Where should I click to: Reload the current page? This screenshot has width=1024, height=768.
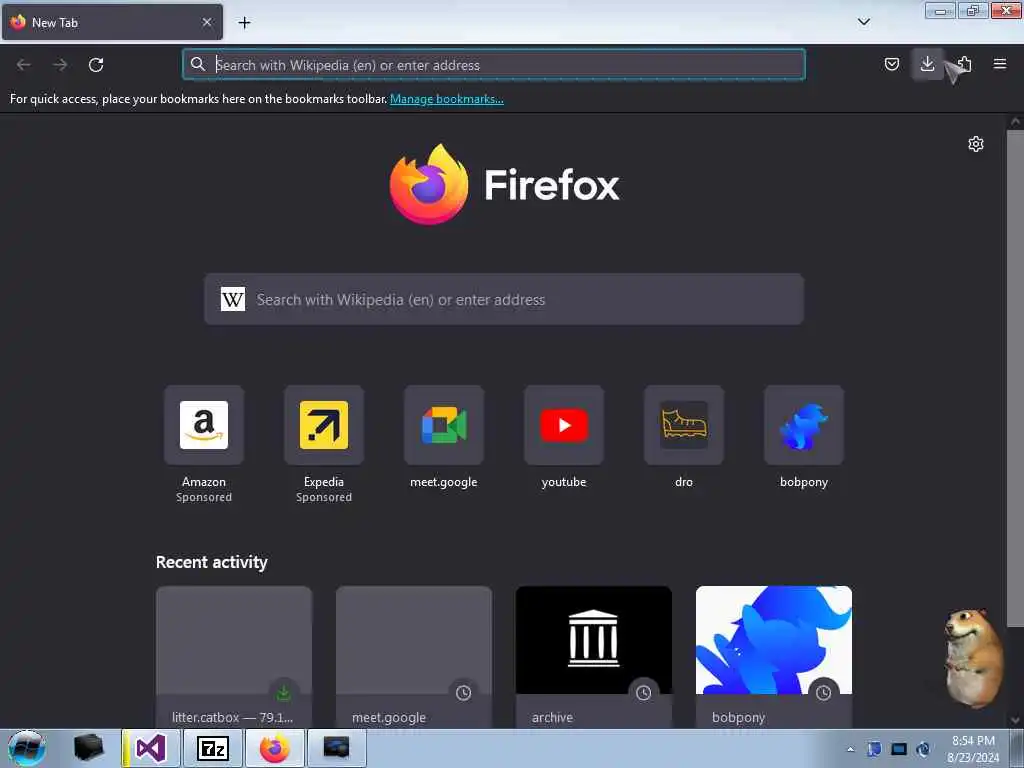pyautogui.click(x=96, y=65)
